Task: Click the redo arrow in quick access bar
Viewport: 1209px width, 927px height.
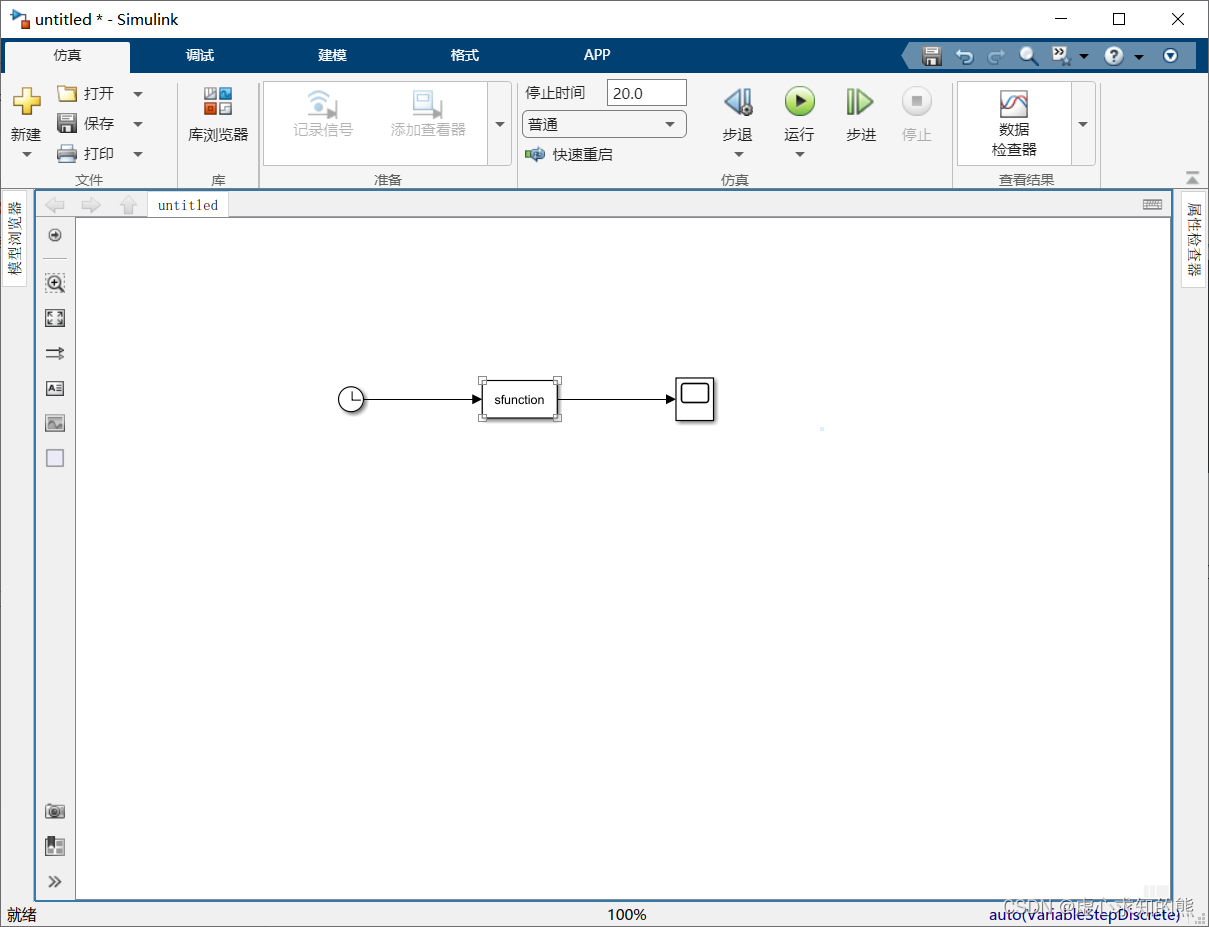Action: pos(996,56)
